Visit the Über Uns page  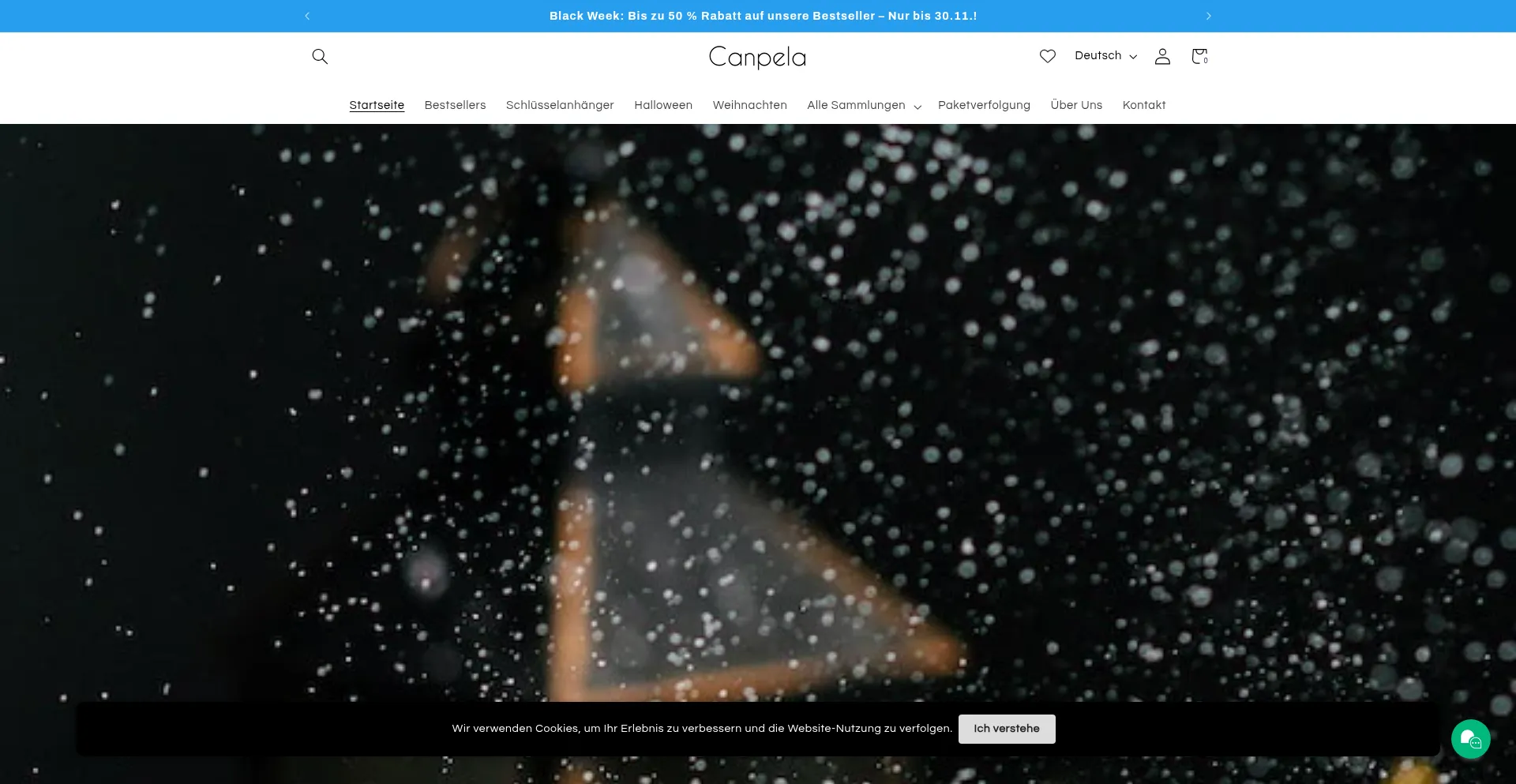1076,106
